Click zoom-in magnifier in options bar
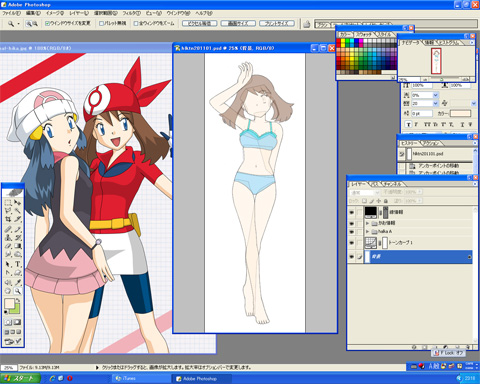 point(29,24)
